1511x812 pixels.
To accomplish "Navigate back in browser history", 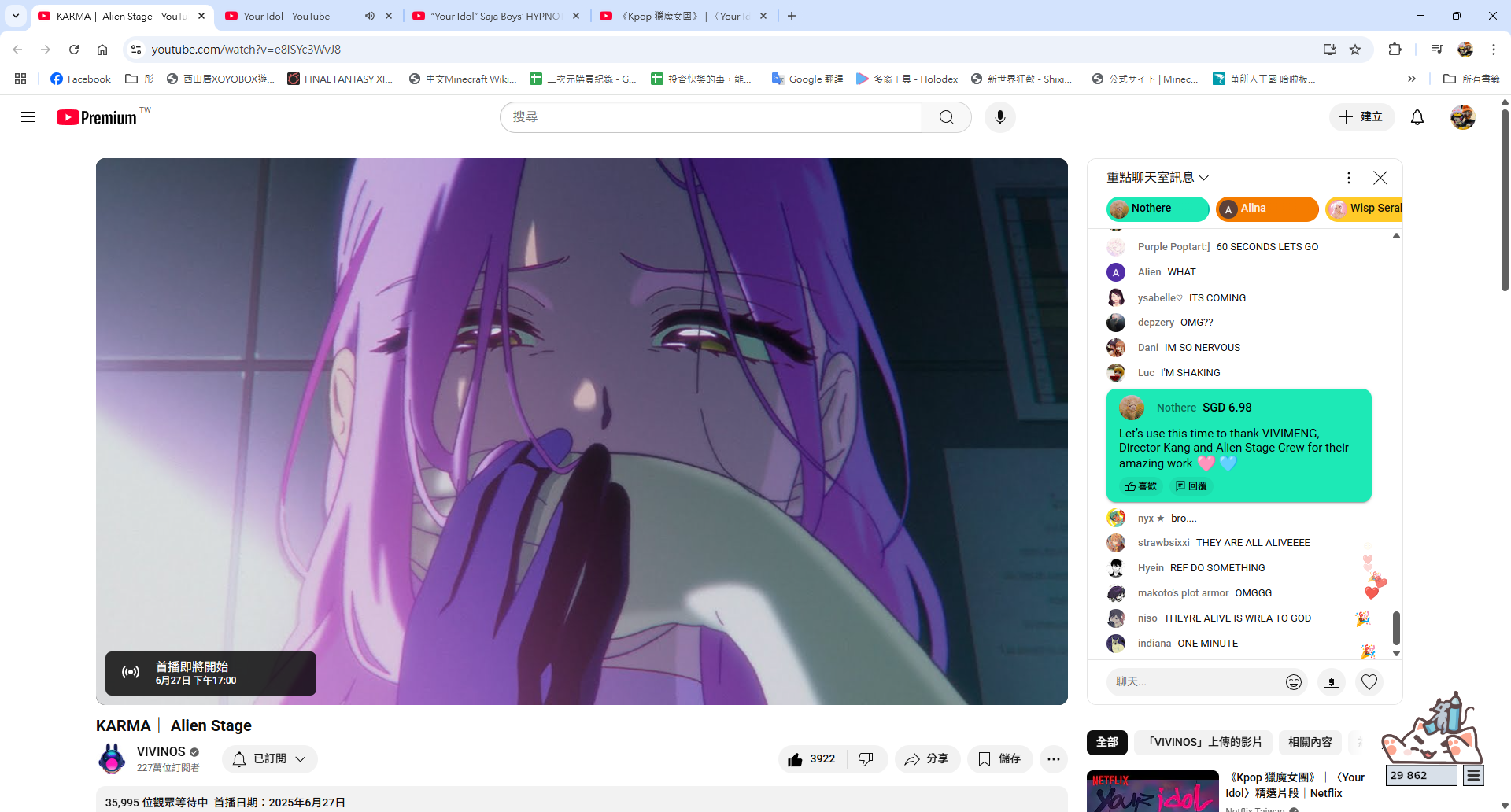I will [x=17, y=50].
